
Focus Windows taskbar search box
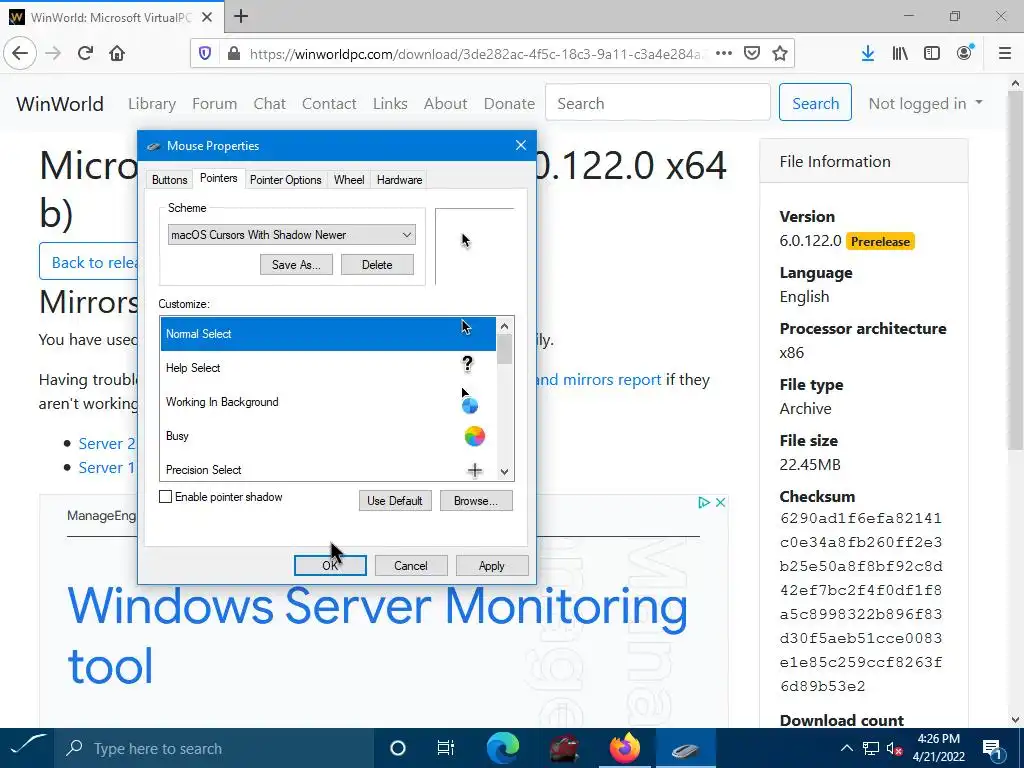[214, 748]
